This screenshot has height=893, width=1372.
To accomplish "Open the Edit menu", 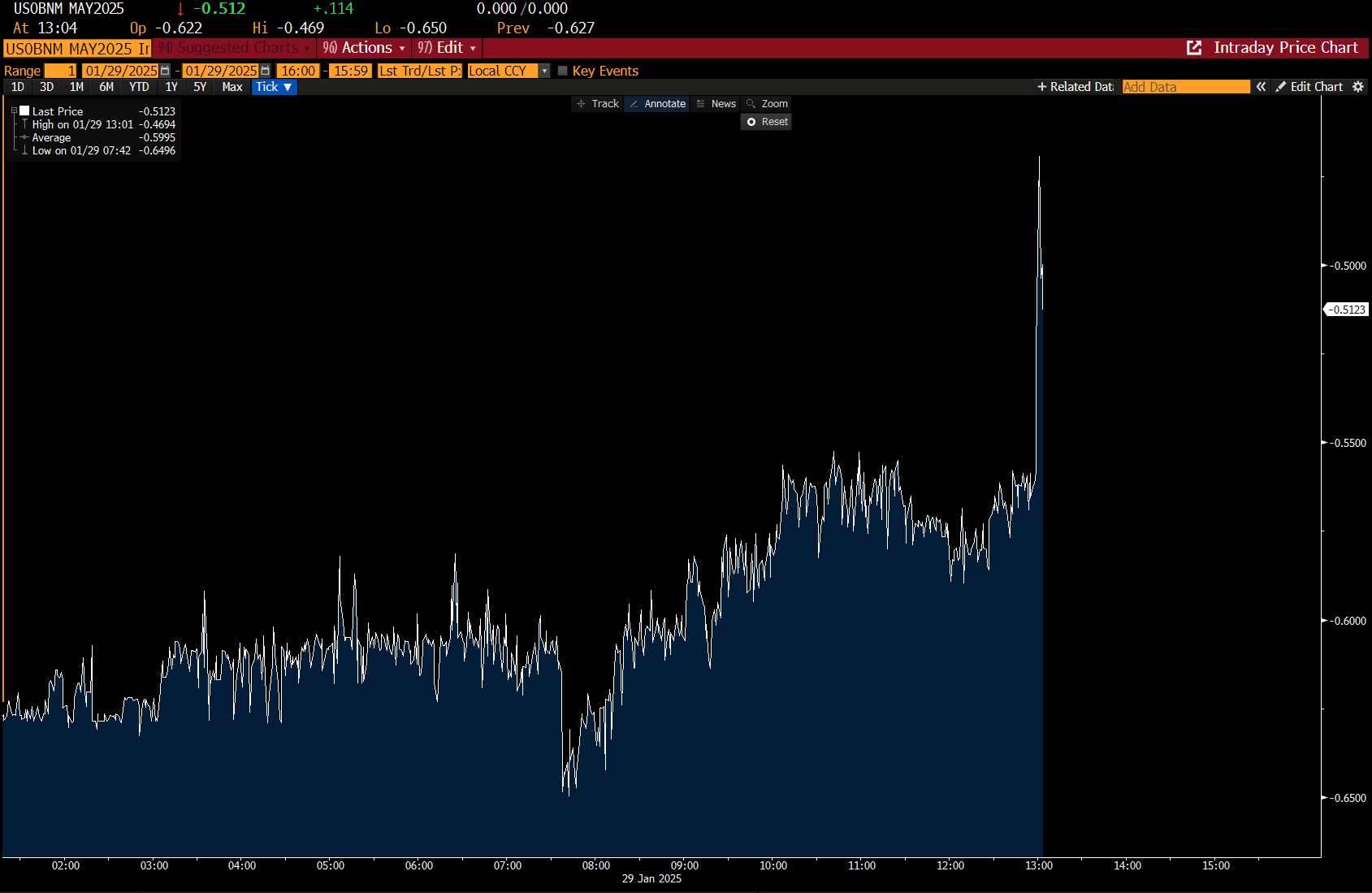I will (x=448, y=48).
